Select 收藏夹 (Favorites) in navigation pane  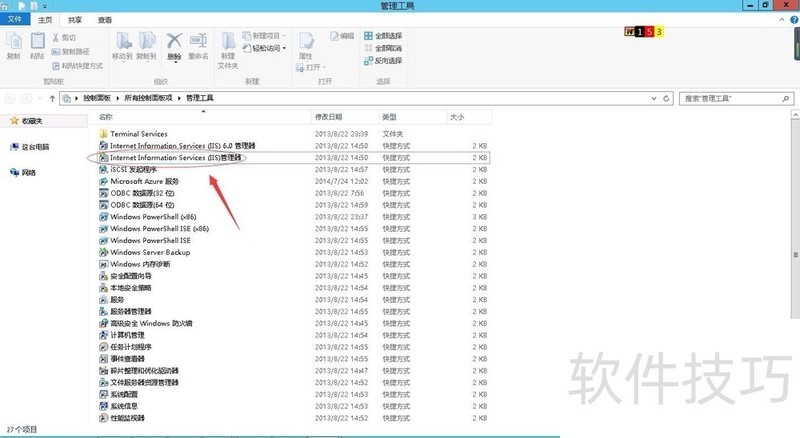point(27,121)
